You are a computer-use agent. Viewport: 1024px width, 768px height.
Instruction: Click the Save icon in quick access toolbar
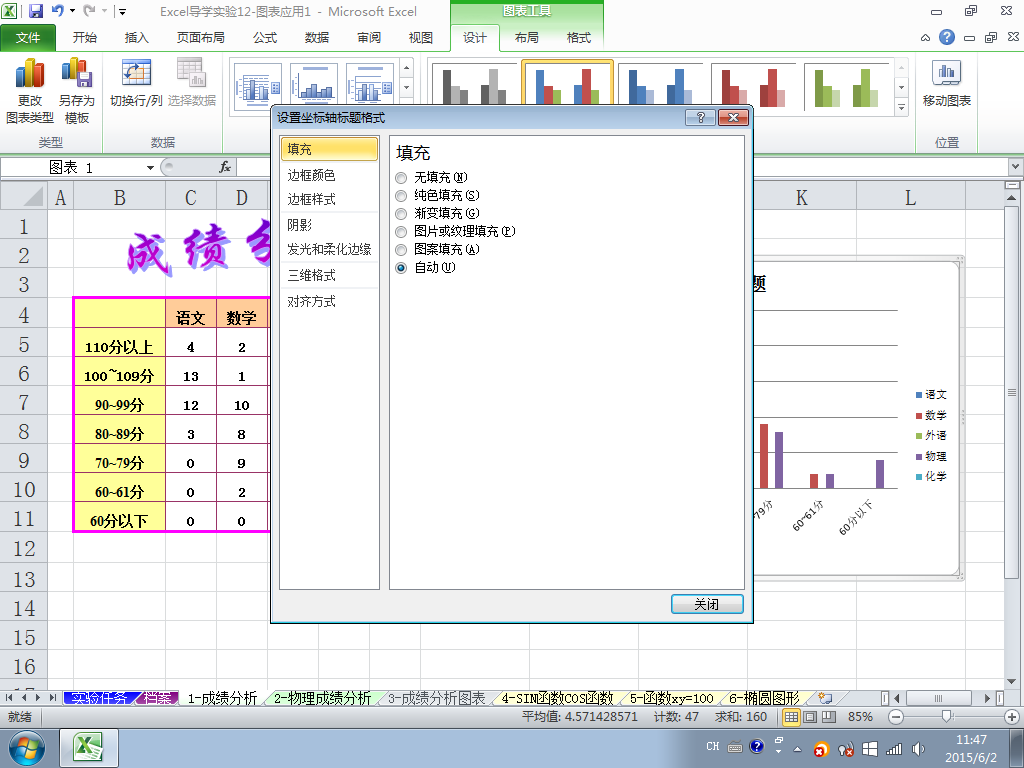click(x=36, y=11)
